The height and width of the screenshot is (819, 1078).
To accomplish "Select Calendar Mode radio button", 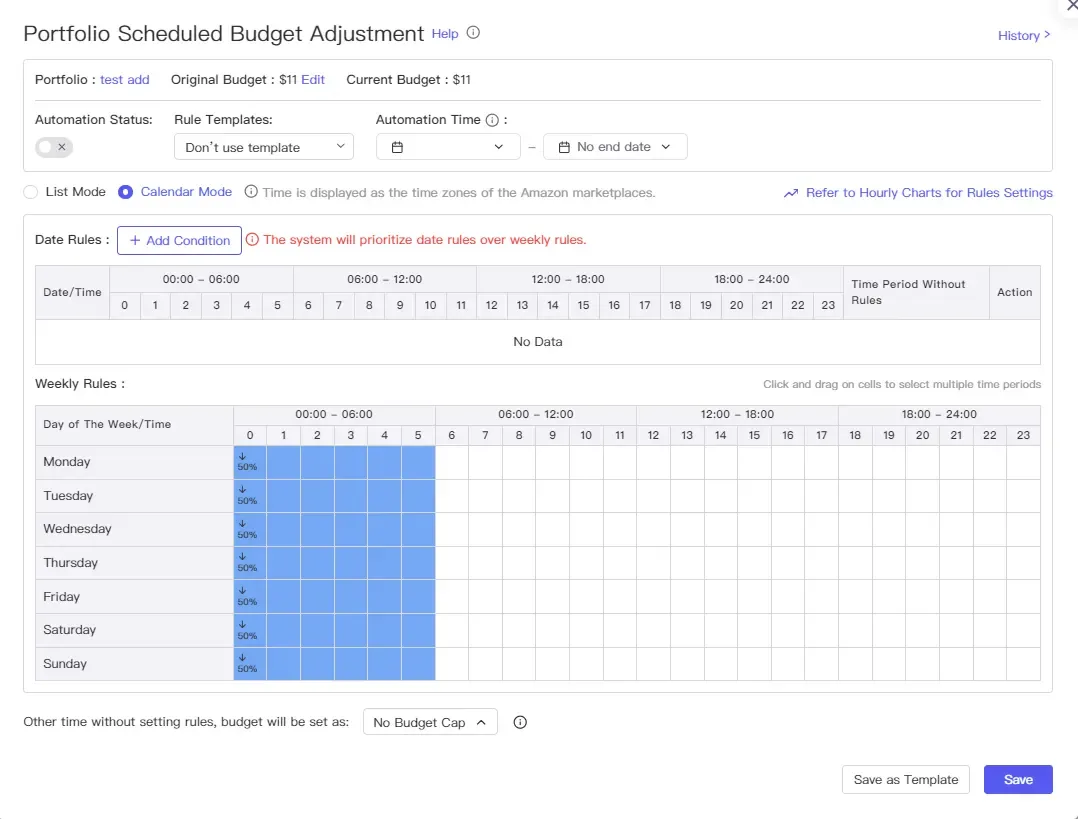I will [x=125, y=192].
